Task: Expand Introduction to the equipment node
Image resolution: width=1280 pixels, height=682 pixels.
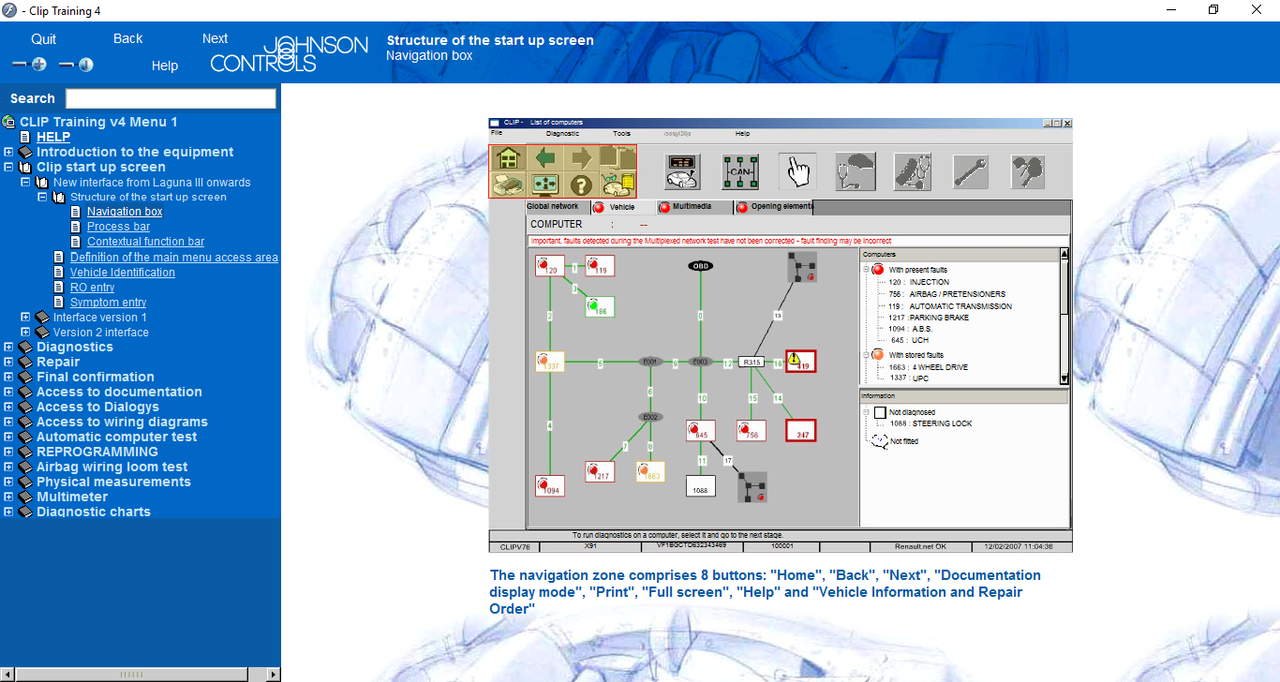Action: click(x=9, y=152)
